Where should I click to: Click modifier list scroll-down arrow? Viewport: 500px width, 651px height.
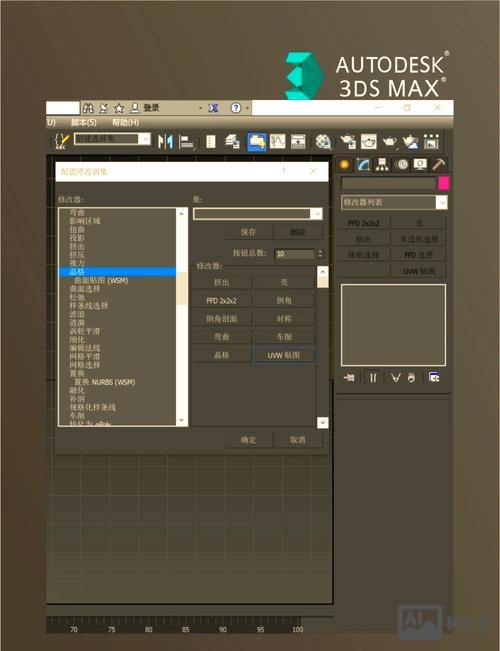181,420
